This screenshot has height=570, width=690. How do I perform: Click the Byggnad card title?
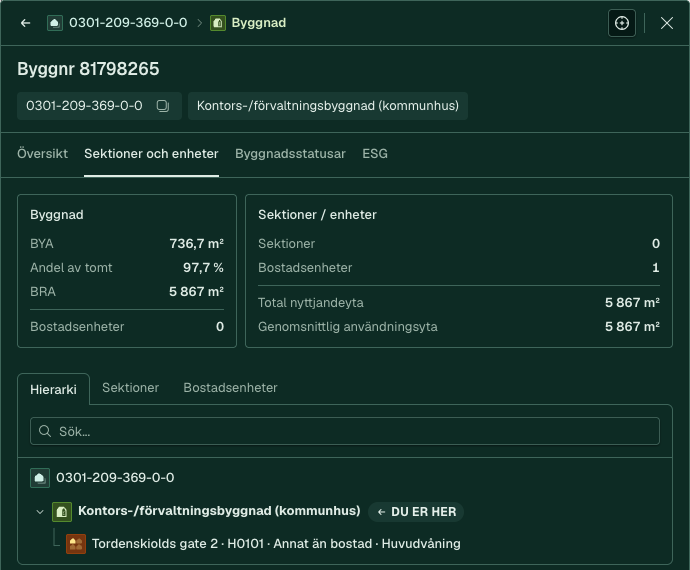[x=57, y=215]
